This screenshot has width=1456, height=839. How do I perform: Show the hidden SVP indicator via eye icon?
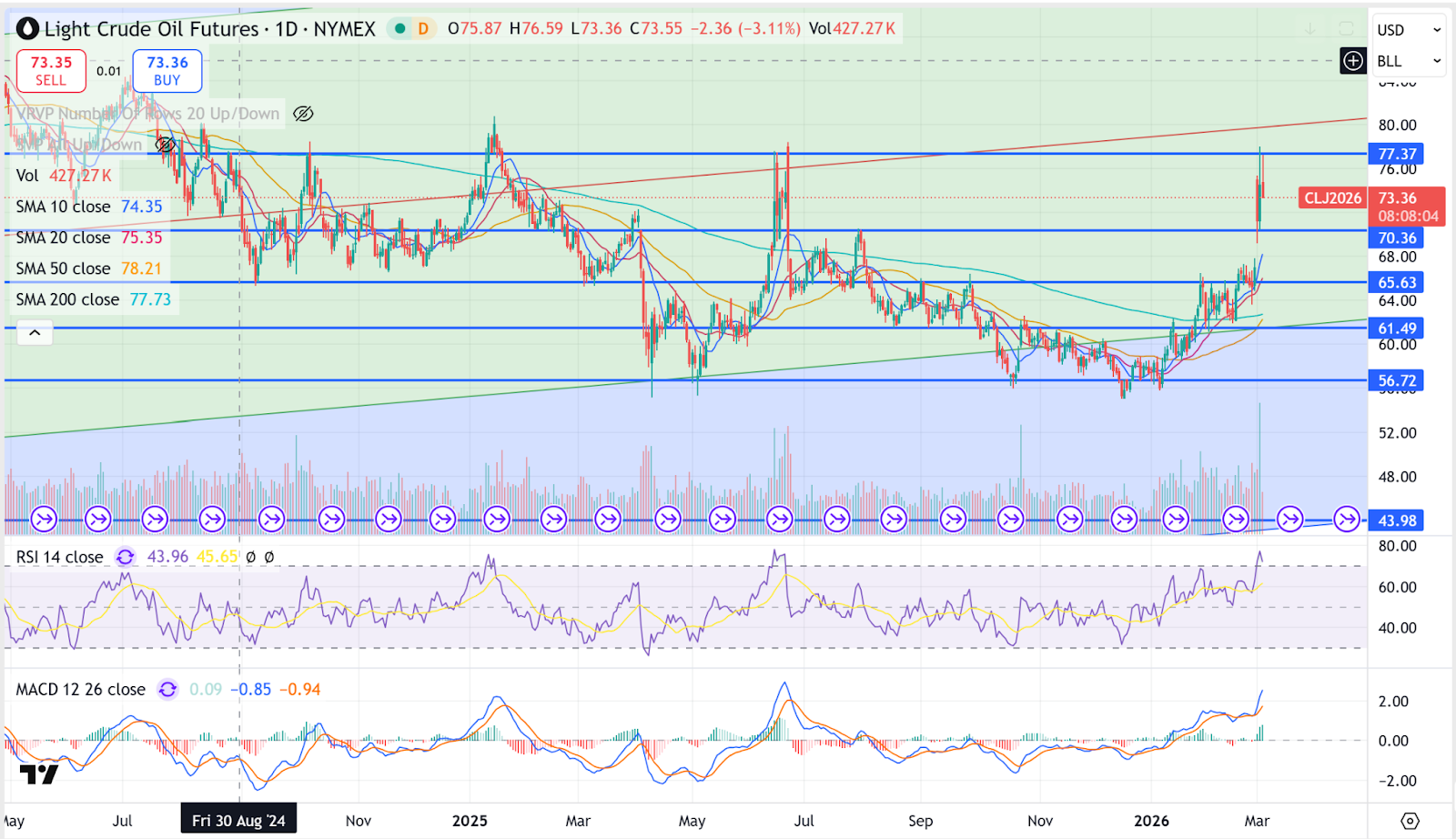pyautogui.click(x=165, y=145)
